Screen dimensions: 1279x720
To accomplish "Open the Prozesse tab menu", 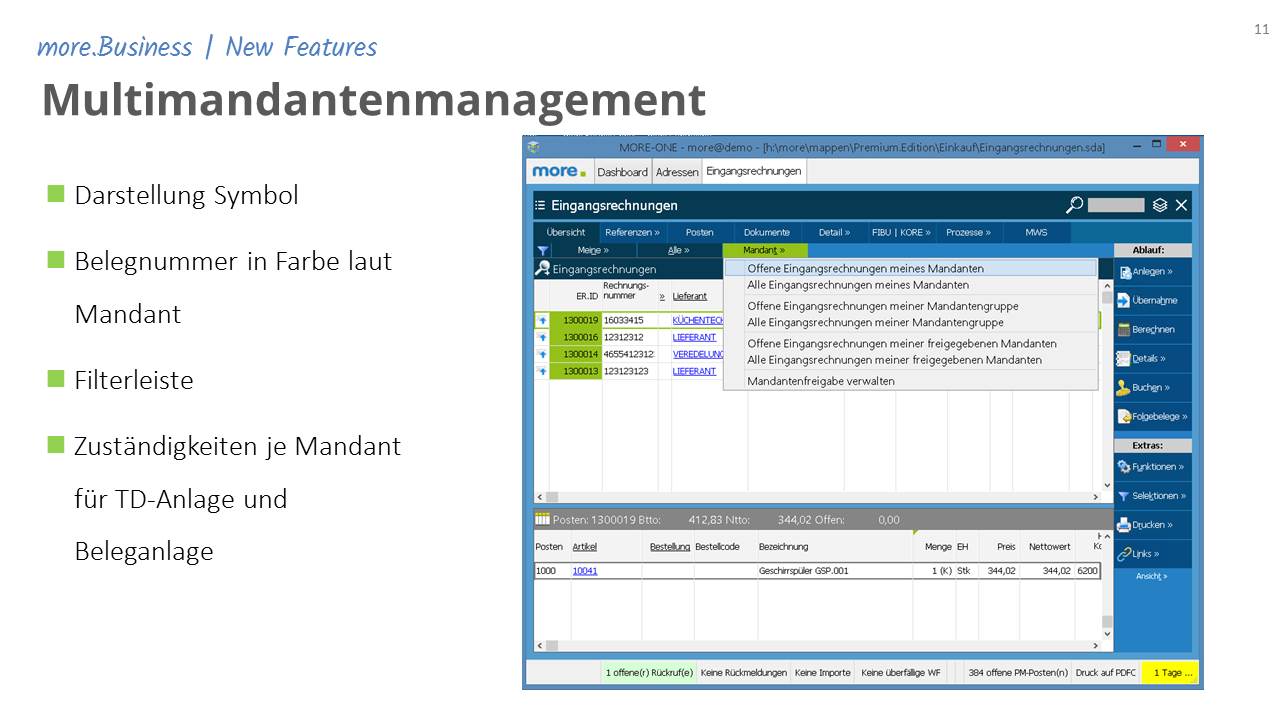I will pyautogui.click(x=968, y=232).
